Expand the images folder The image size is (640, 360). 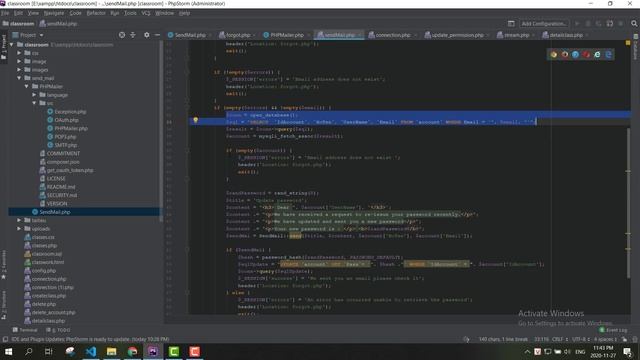[19, 70]
